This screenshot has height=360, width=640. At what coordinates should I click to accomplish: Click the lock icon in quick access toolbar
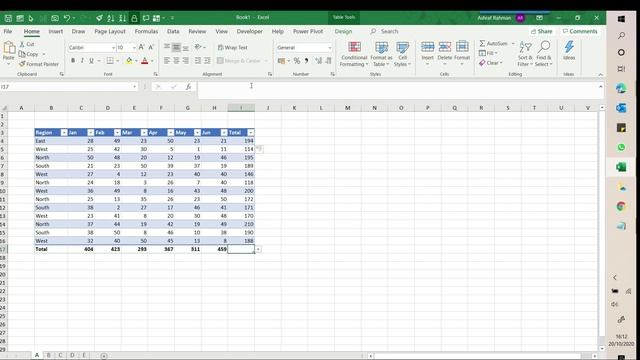click(134, 18)
